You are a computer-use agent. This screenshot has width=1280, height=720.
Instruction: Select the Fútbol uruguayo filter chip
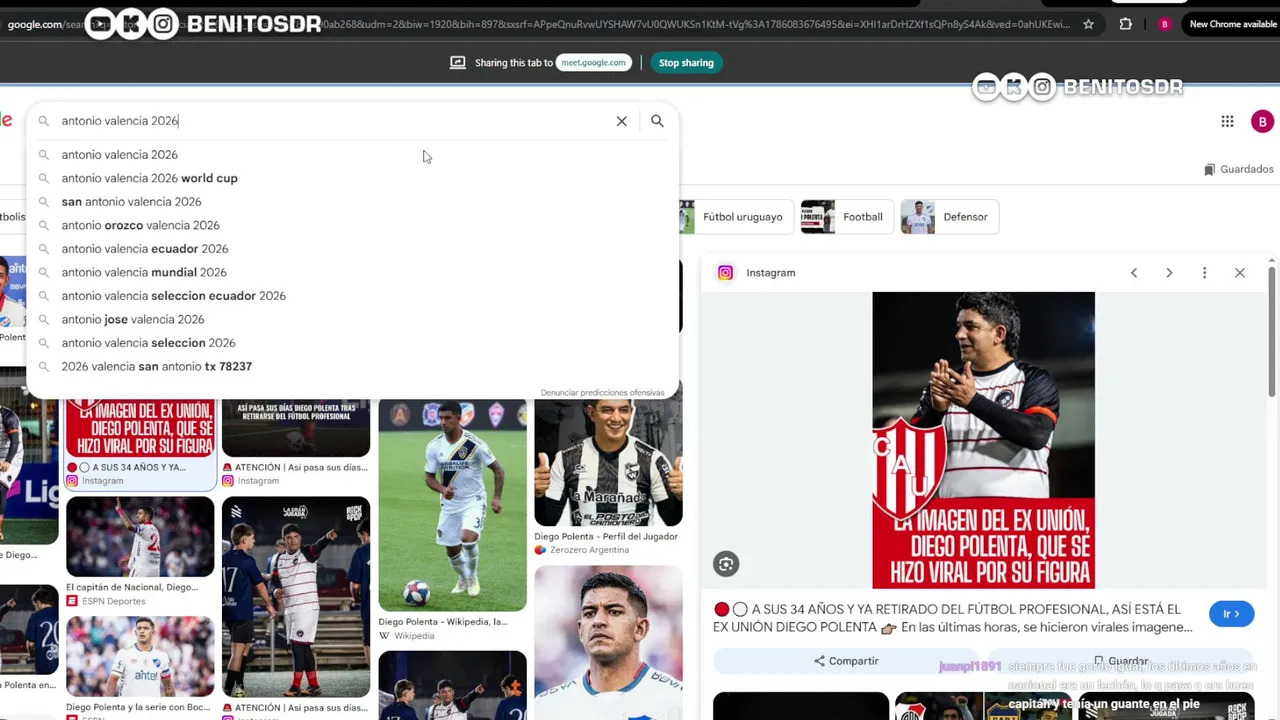pos(735,217)
